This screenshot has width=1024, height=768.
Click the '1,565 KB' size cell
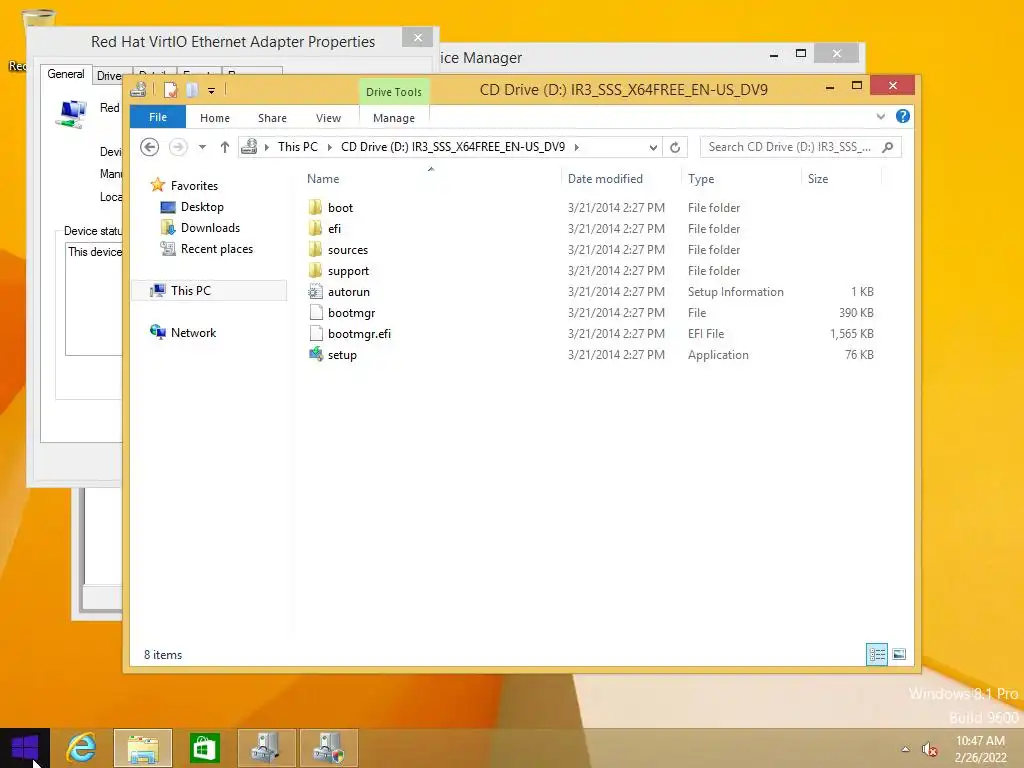coord(852,334)
